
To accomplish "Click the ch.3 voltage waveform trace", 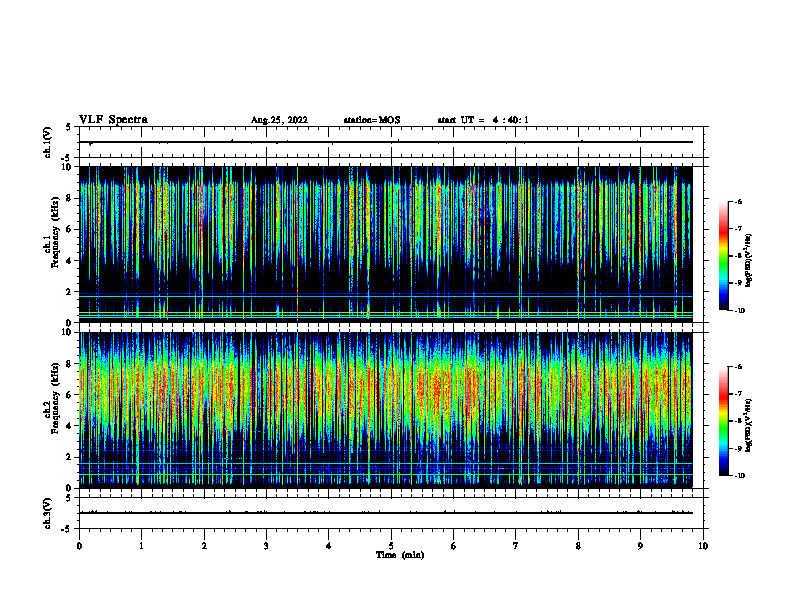I will (385, 513).
